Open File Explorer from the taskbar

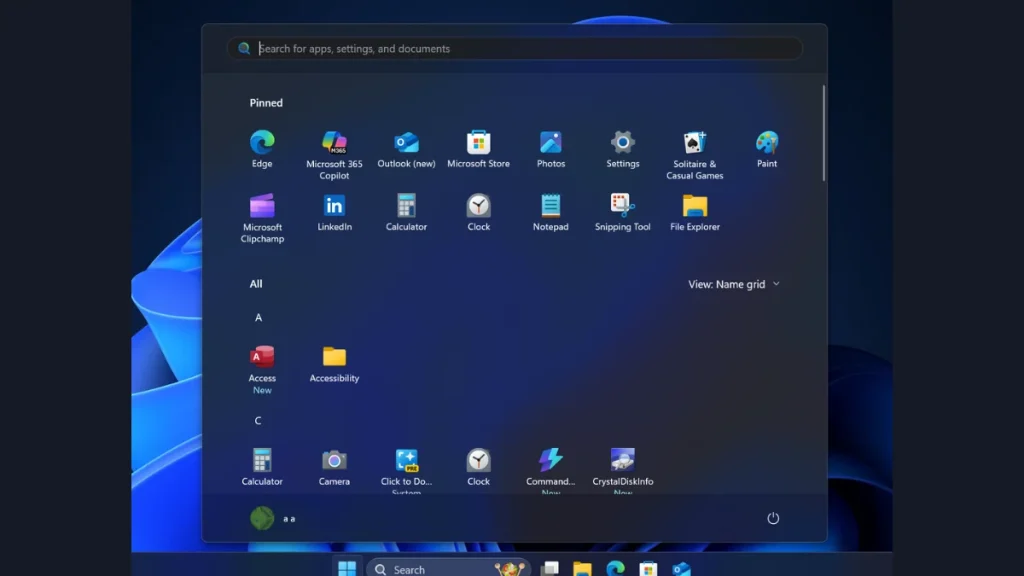(x=582, y=569)
